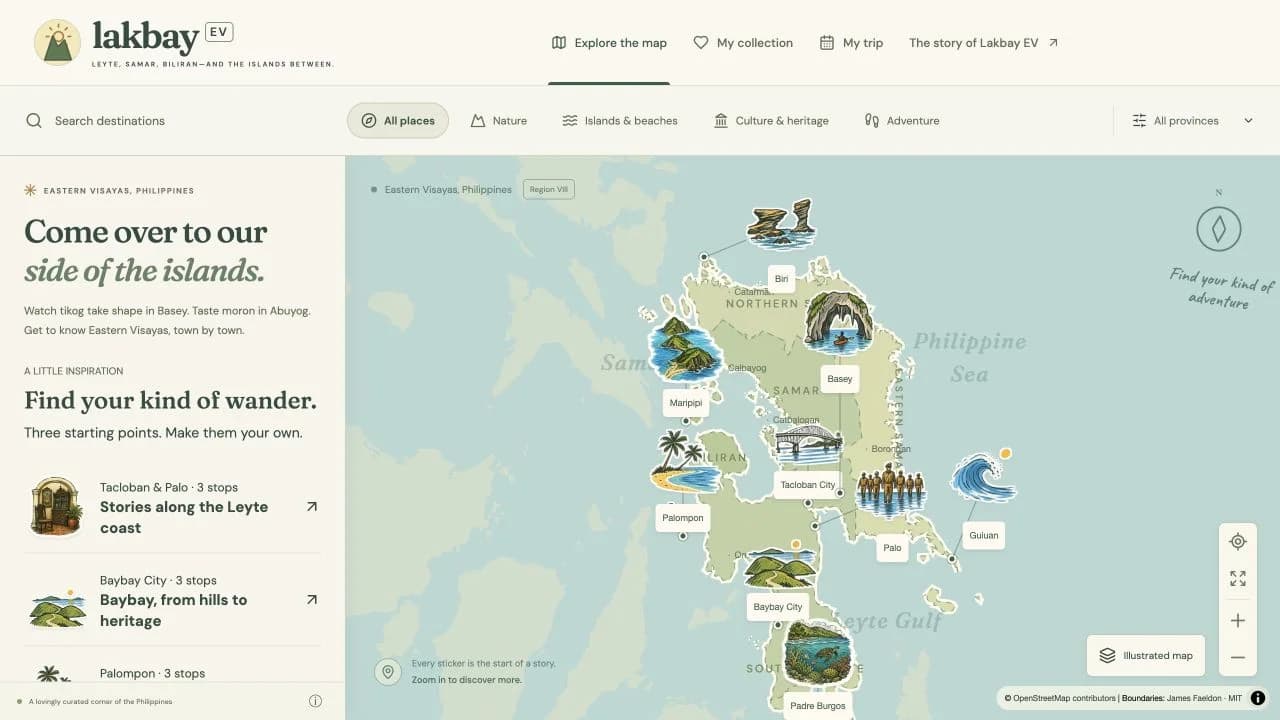Filter by Islands & beaches
Viewport: 1280px width, 720px height.
tap(620, 121)
